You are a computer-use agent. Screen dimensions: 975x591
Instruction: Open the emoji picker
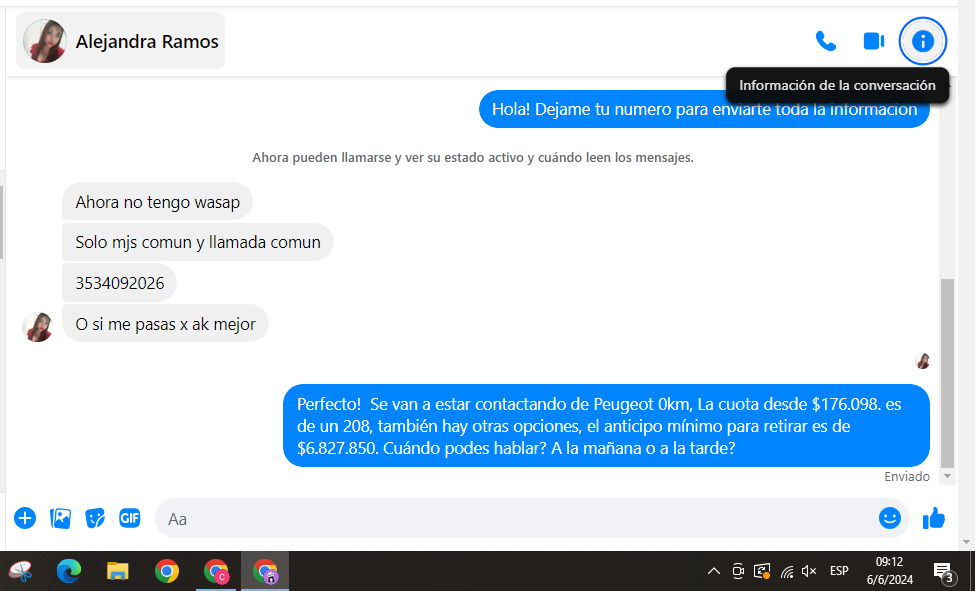point(889,518)
